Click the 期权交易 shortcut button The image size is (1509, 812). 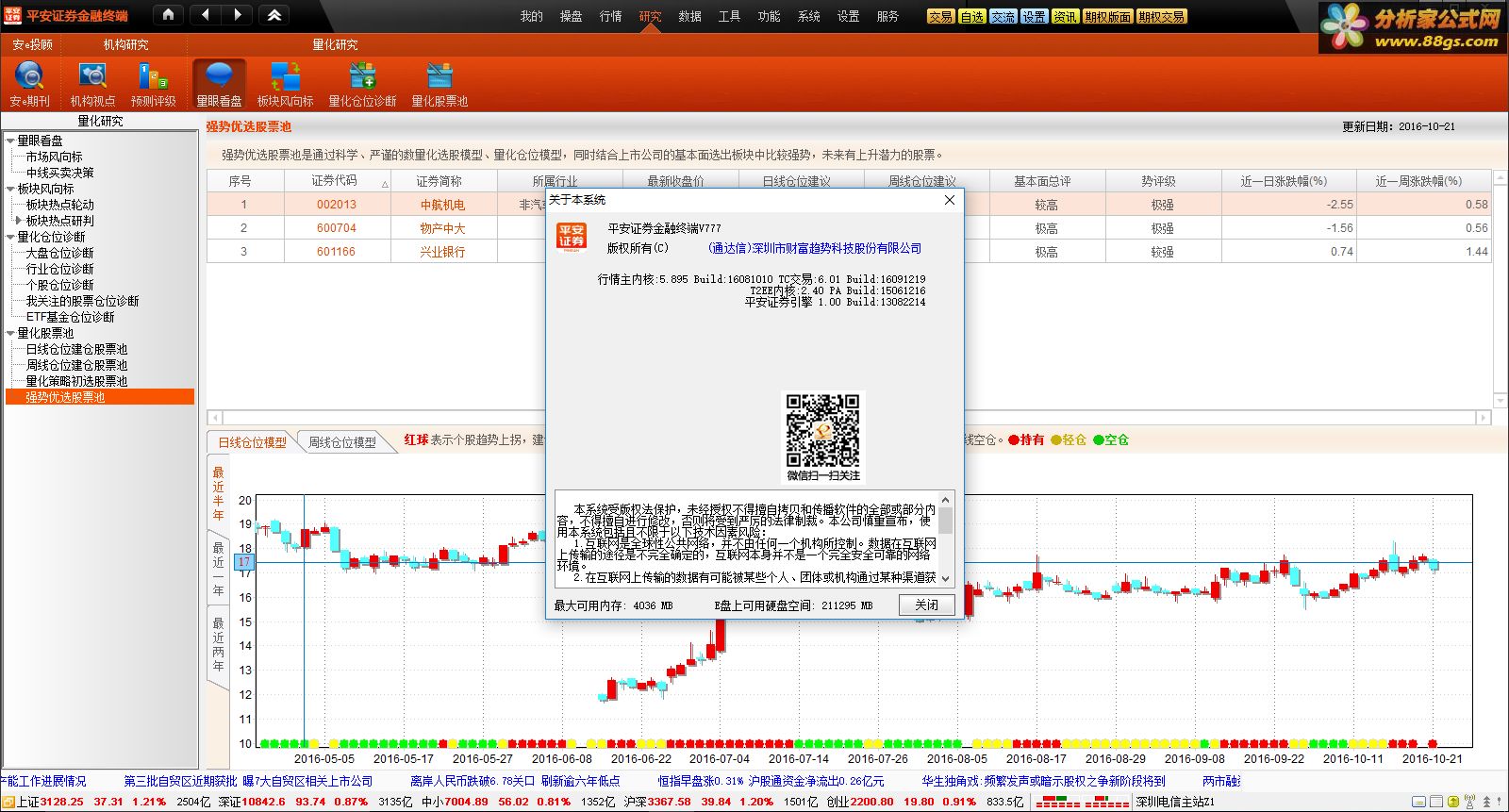1161,16
